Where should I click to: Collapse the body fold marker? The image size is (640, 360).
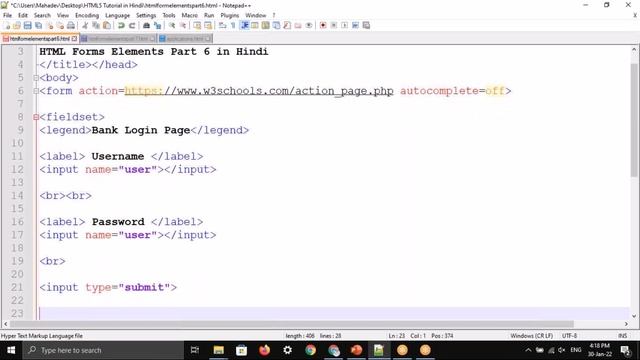36,78
